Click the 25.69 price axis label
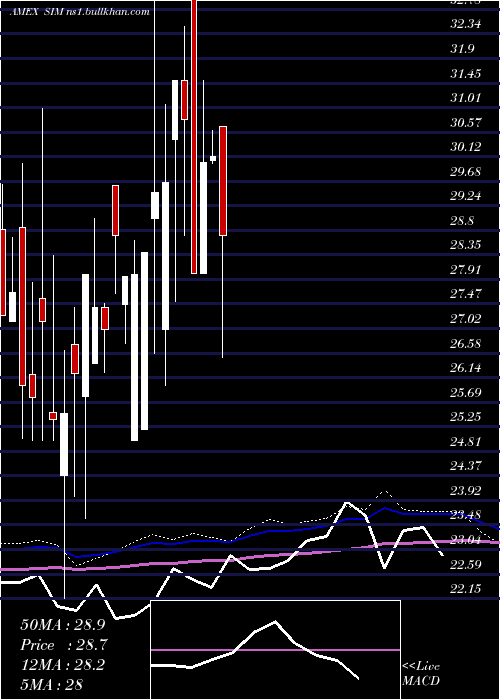This screenshot has width=500, height=700. 466,393
